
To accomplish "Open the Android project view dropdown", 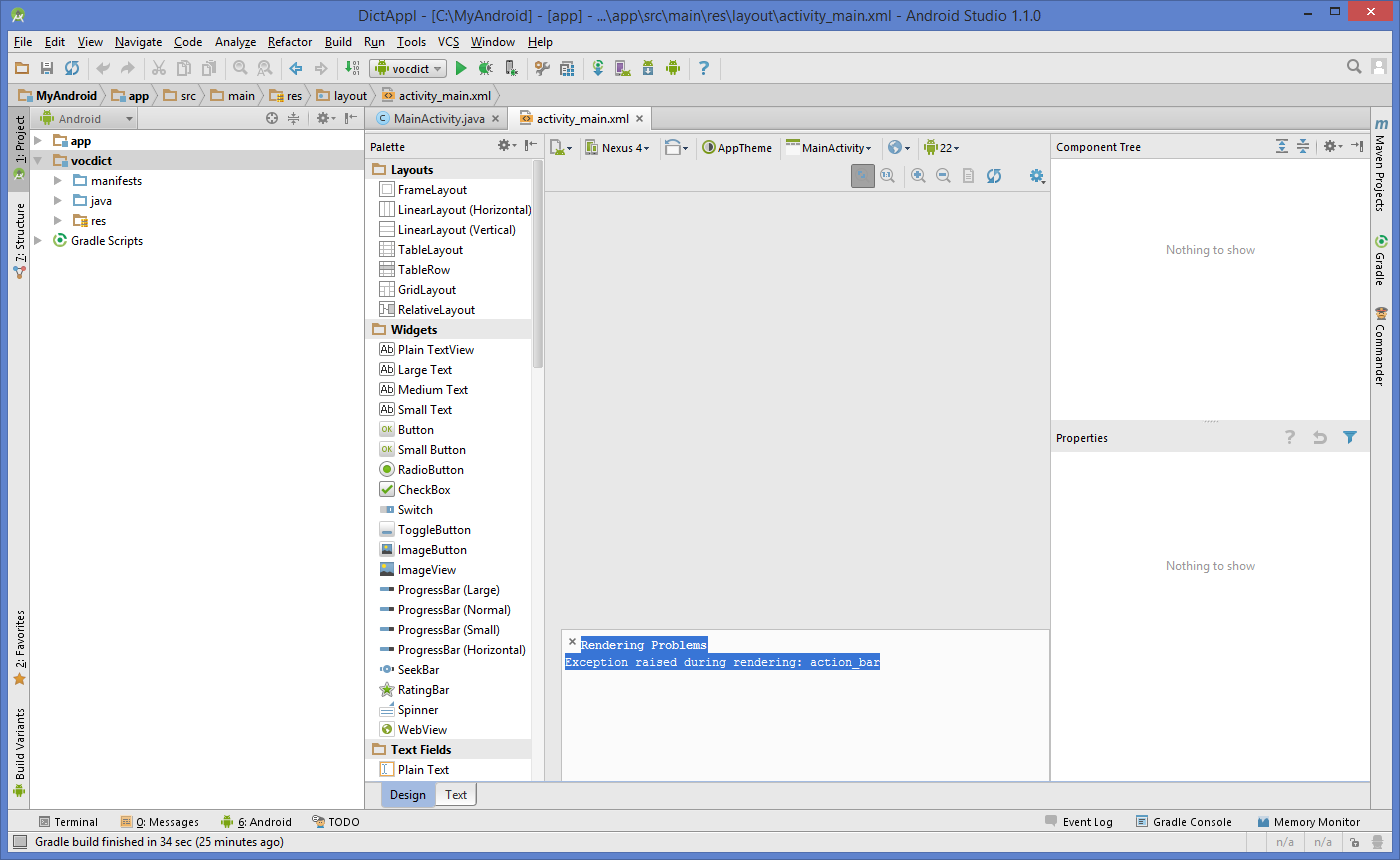I will click(x=85, y=118).
